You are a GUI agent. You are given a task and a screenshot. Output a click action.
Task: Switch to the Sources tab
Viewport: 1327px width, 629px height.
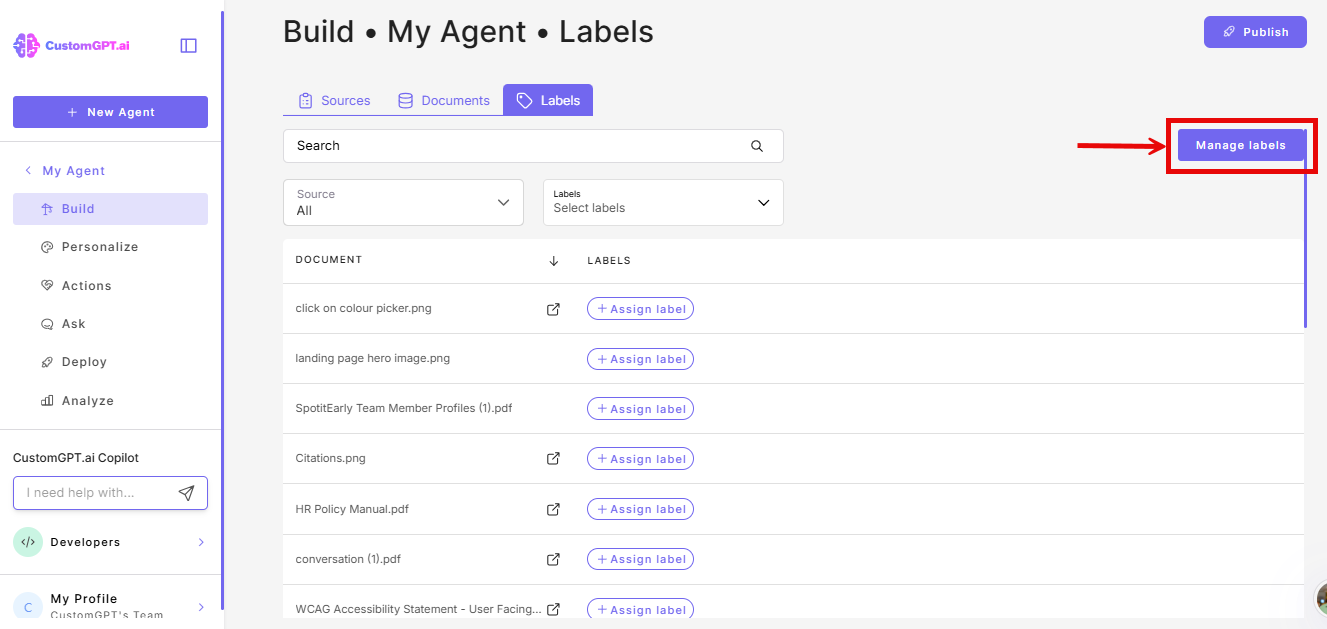click(334, 99)
